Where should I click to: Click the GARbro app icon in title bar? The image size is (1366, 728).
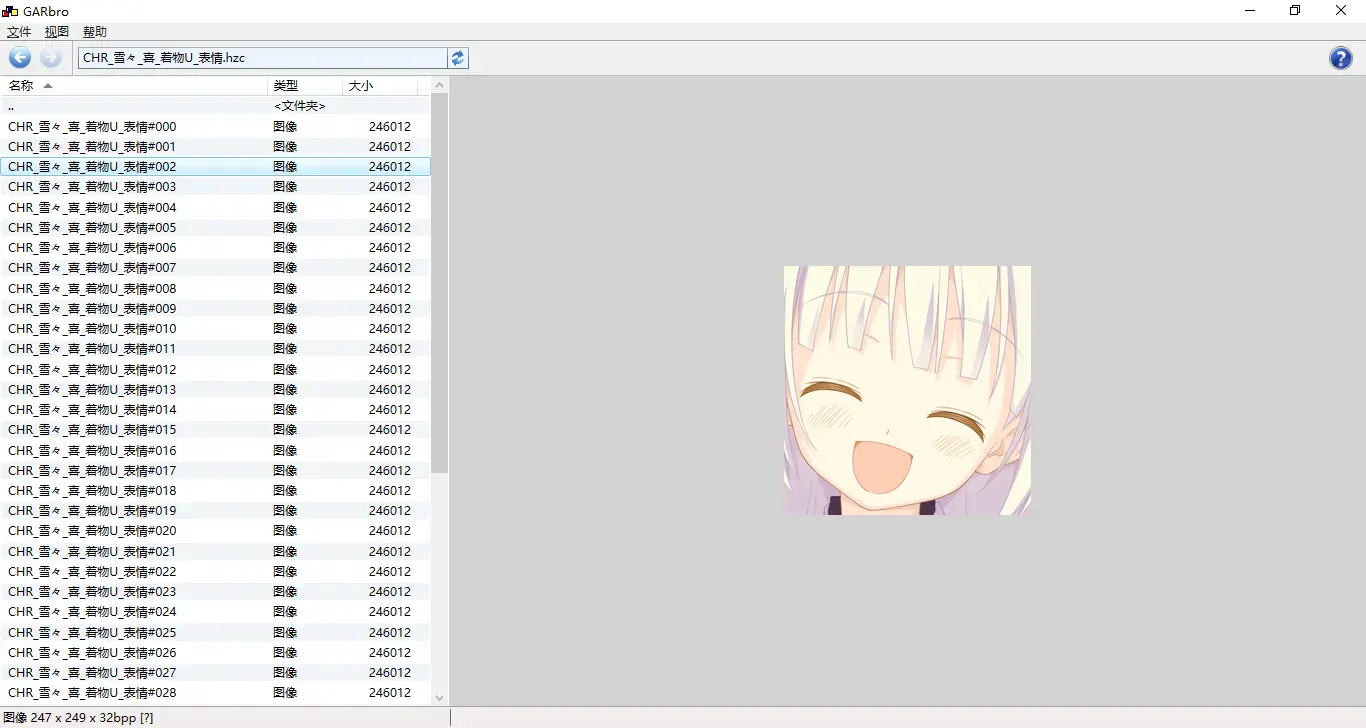(10, 11)
